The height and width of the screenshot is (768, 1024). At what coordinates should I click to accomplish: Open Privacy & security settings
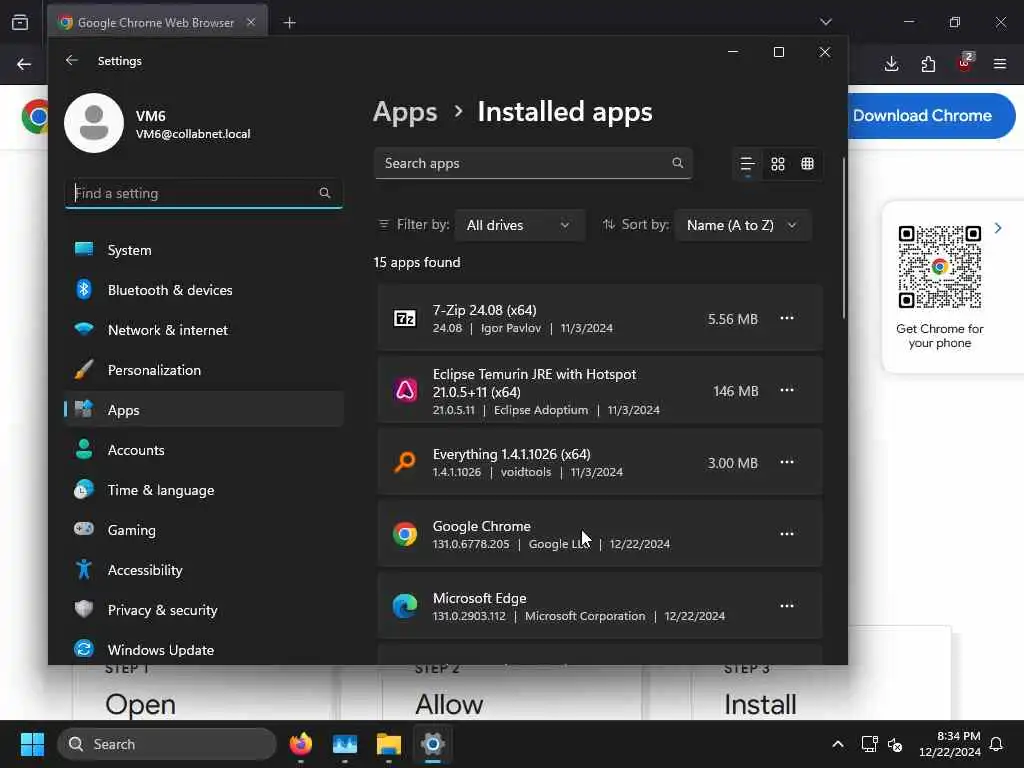click(204, 610)
